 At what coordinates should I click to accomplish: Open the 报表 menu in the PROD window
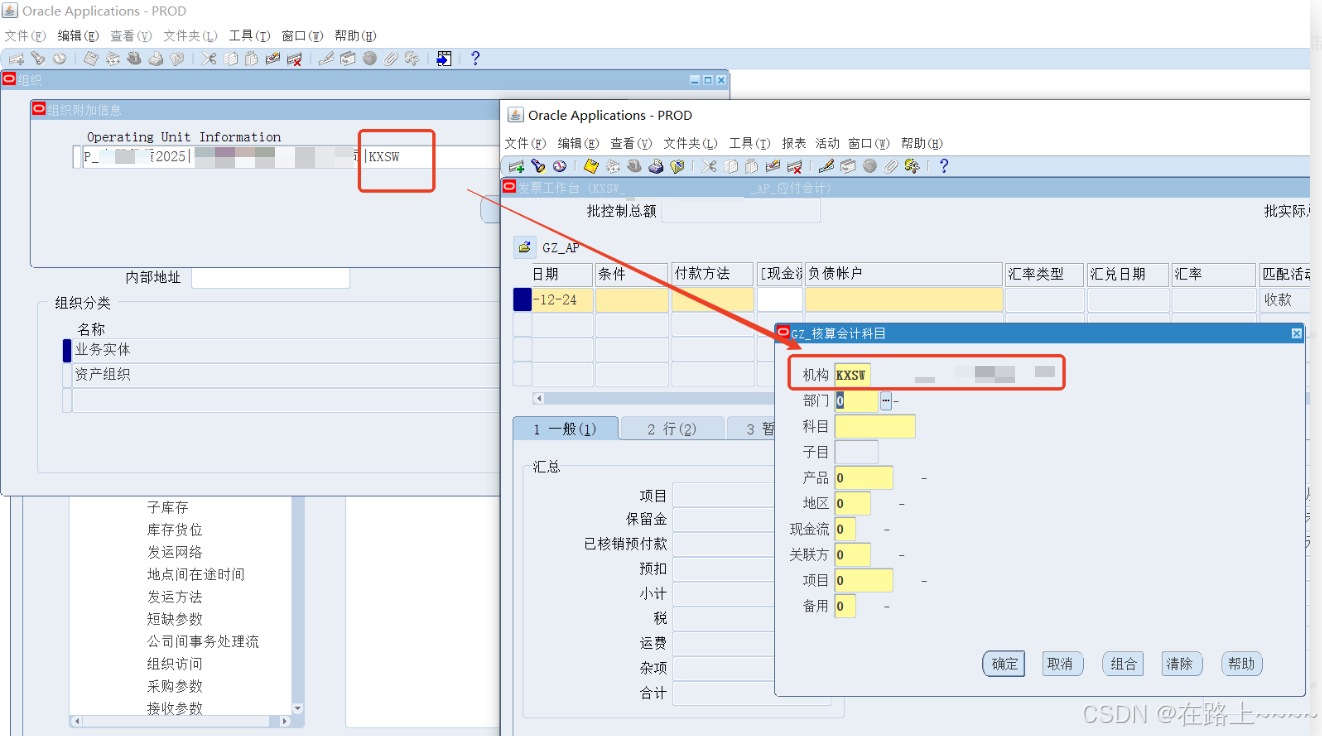(793, 142)
